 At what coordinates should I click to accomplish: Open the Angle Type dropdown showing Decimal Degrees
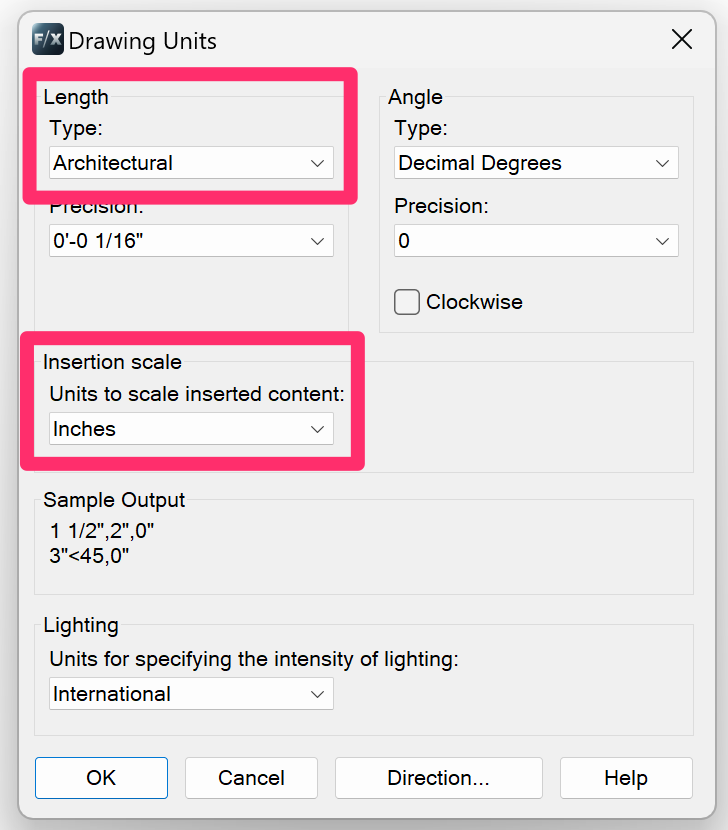coord(536,163)
